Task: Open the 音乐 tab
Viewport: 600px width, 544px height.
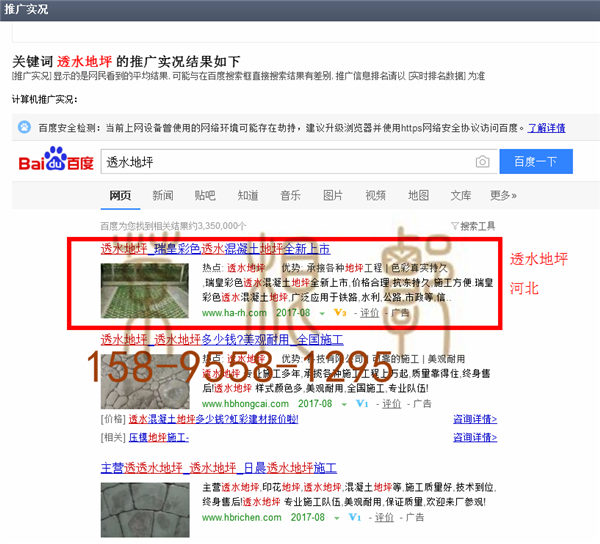Action: click(x=290, y=195)
